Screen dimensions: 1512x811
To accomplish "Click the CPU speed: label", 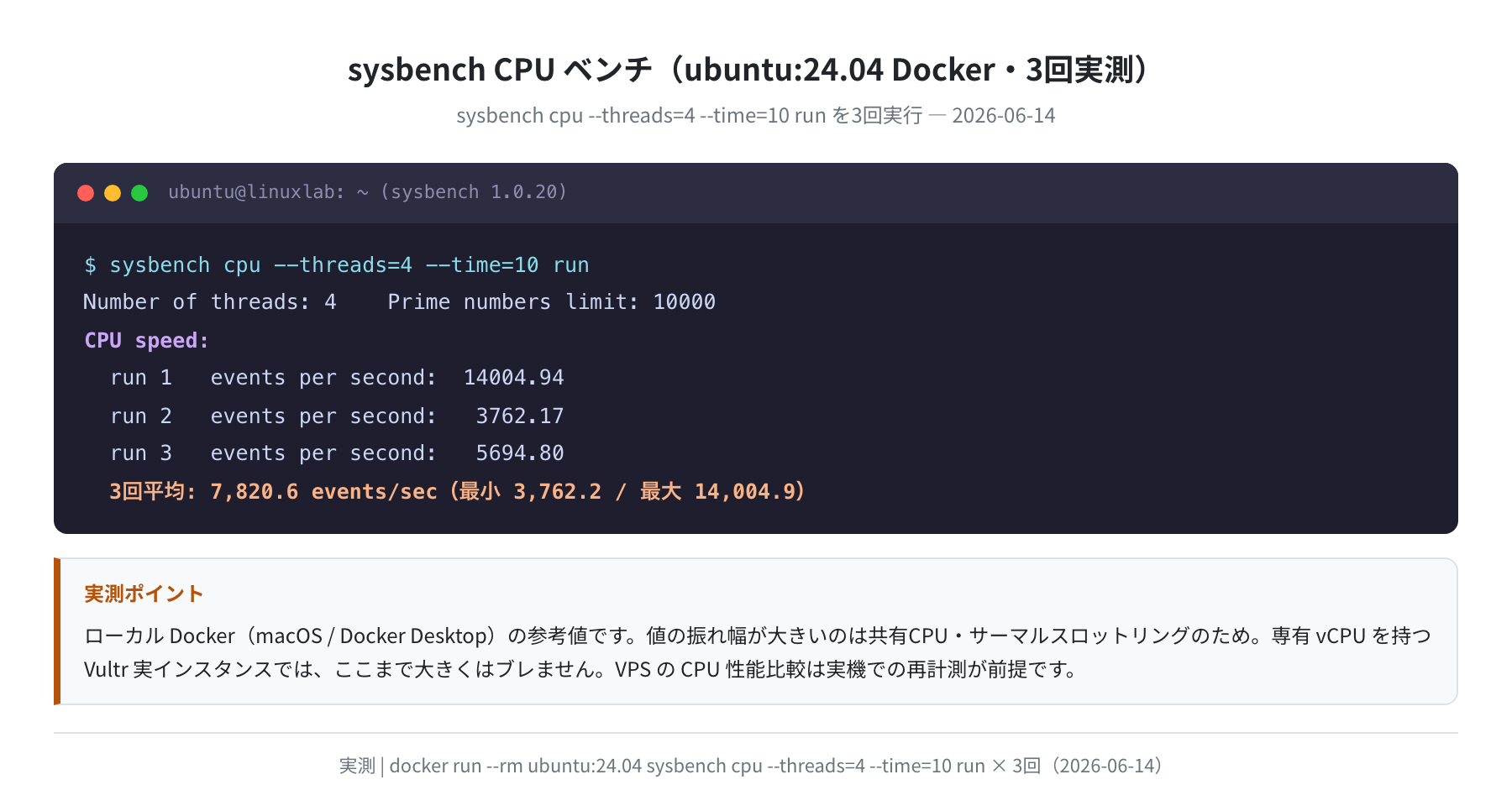I will click(x=146, y=340).
